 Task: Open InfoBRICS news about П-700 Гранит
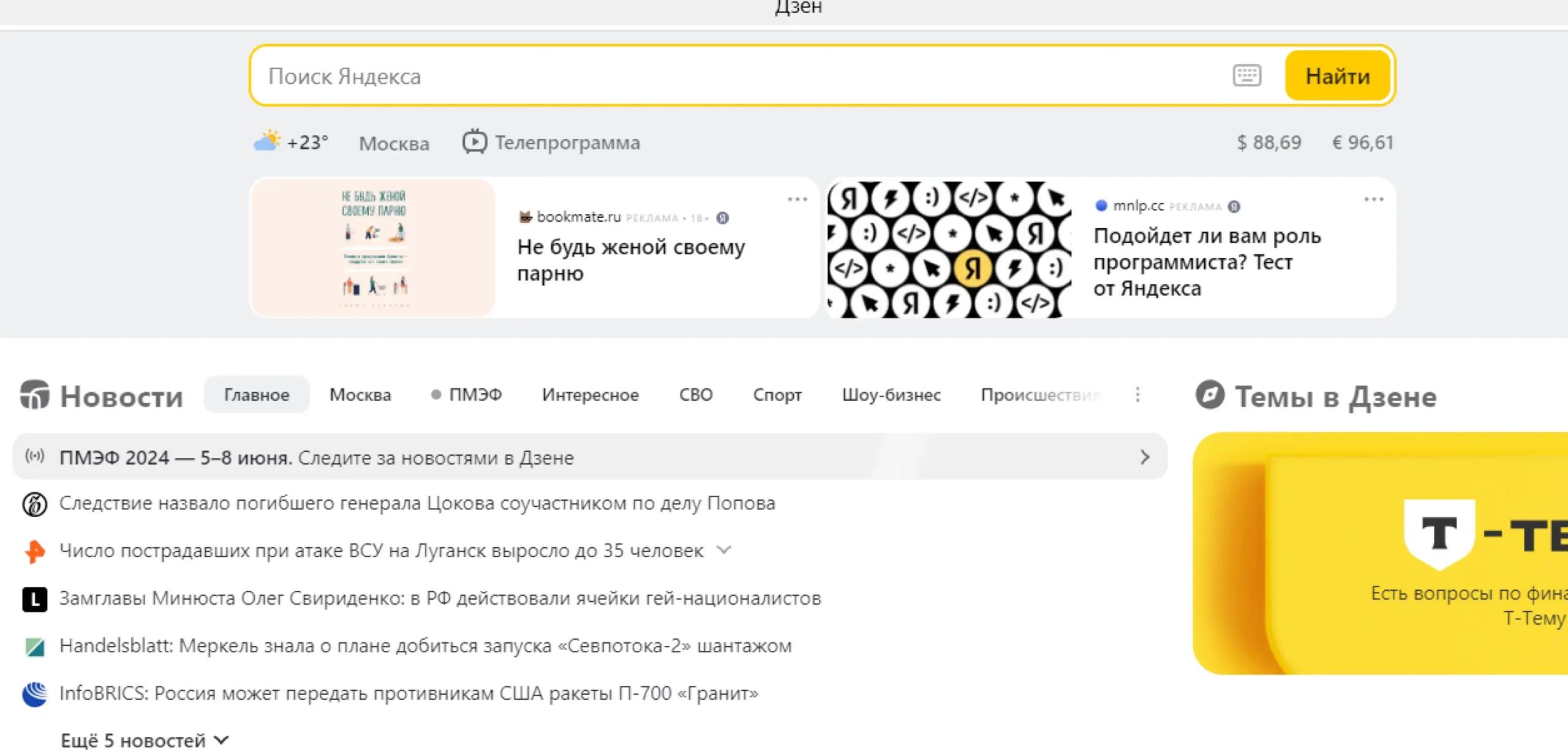pyautogui.click(x=409, y=694)
